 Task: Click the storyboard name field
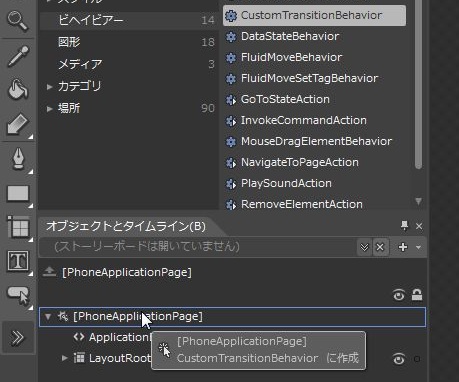click(198, 247)
